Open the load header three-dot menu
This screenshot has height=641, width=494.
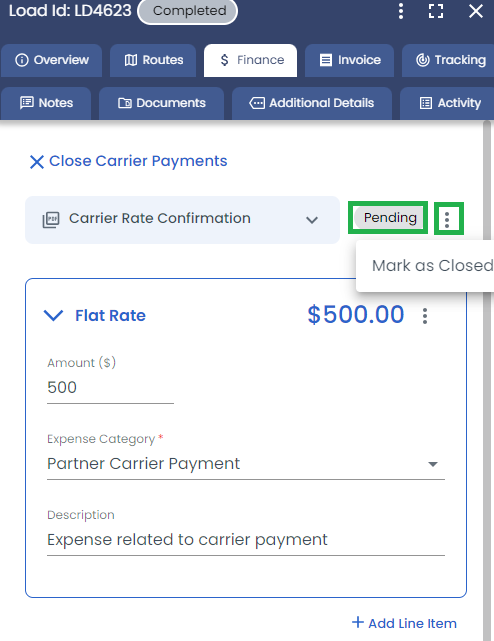[401, 11]
